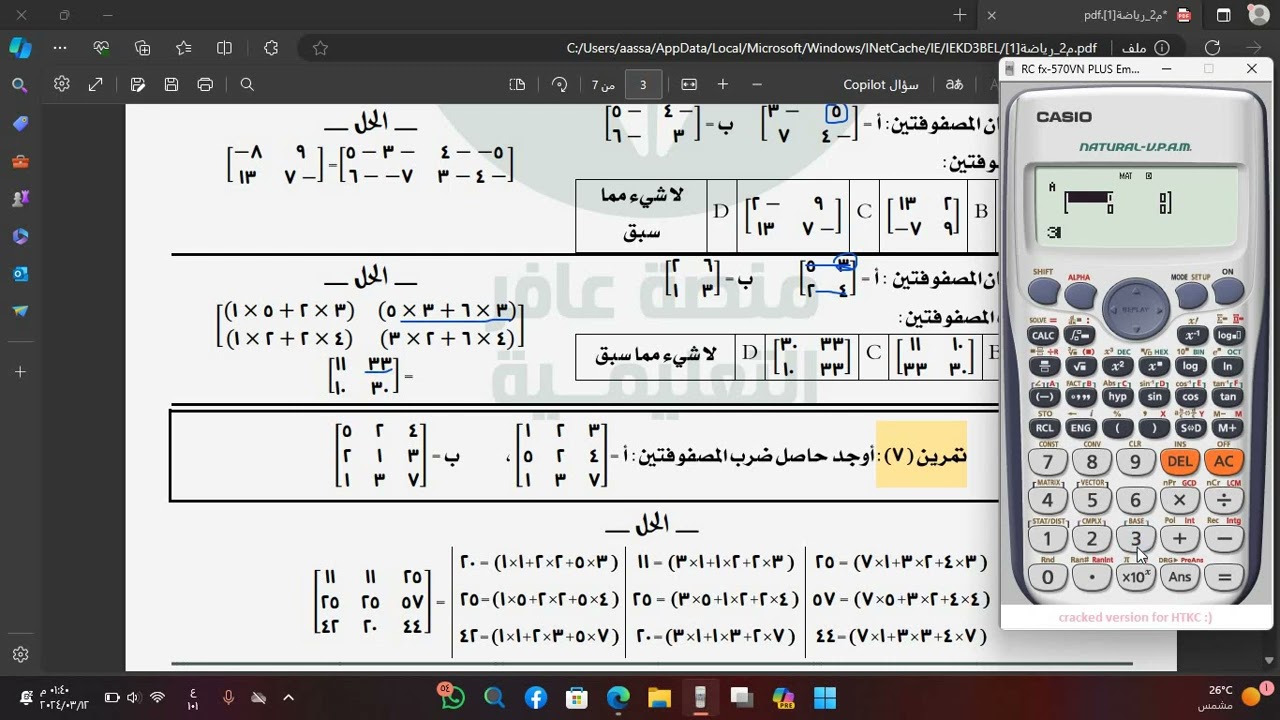Open Copilot from the Edge sidebar

(20, 48)
